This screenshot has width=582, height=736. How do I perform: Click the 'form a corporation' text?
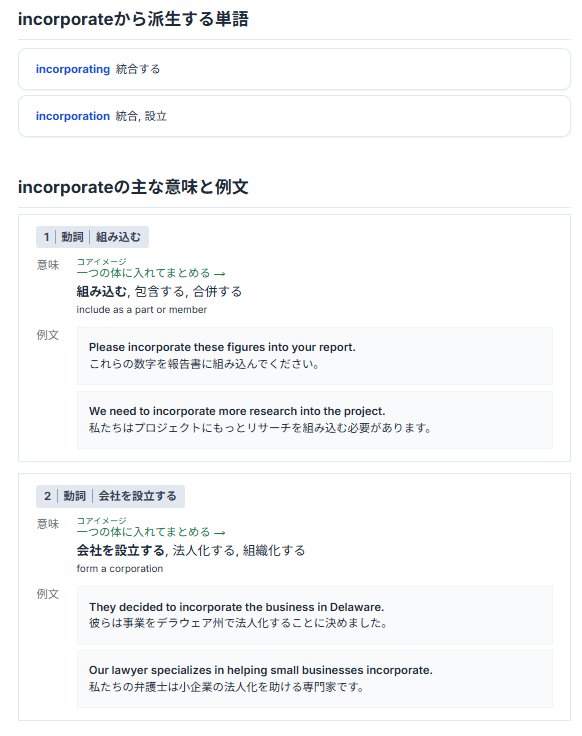point(120,569)
